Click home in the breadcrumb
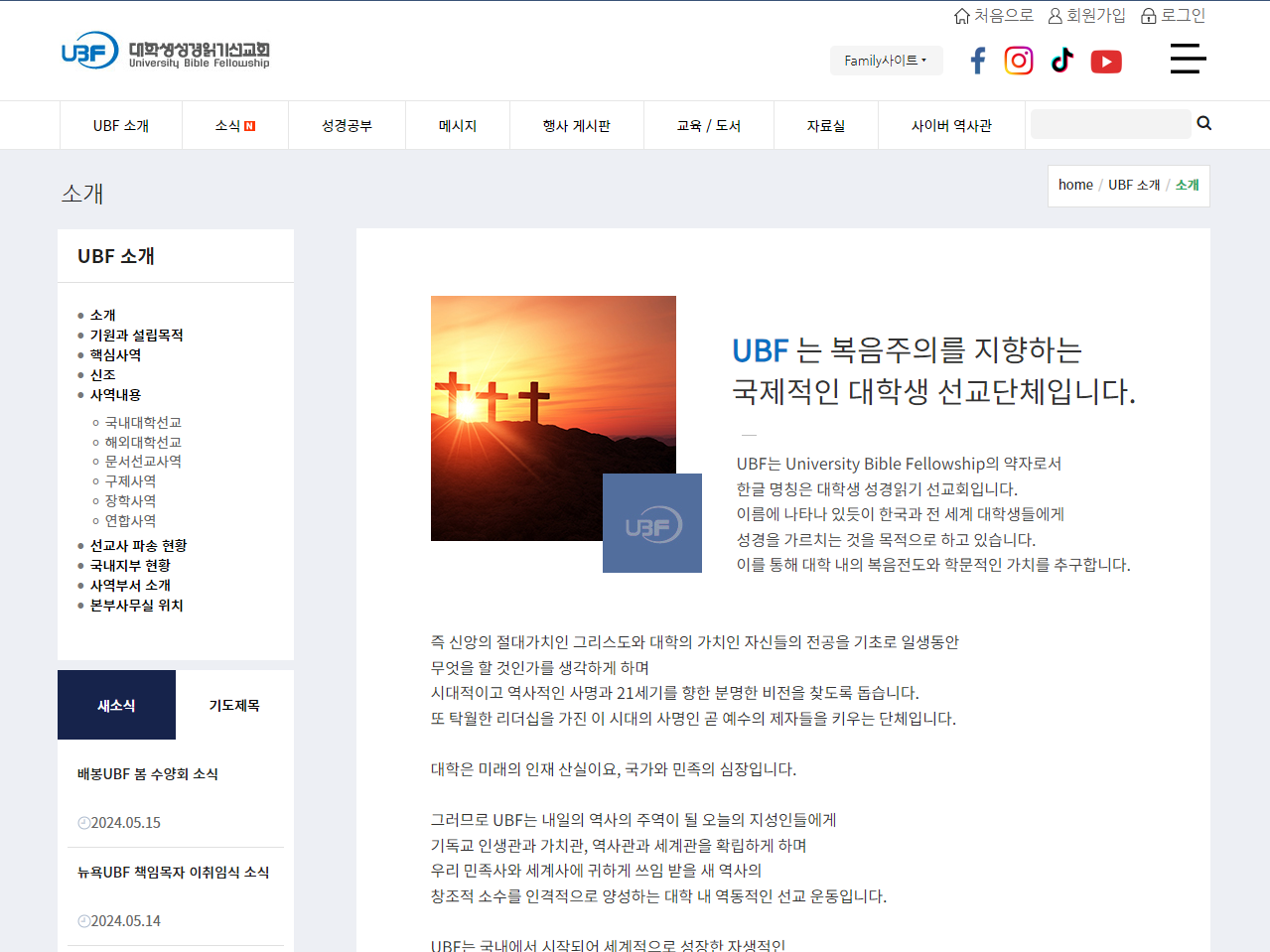Viewport: 1270px width, 952px height. 1075,185
